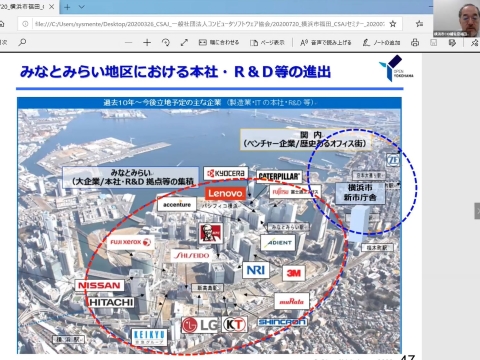Pin the PDF toolbar
The image size is (480, 360).
(x=474, y=43)
